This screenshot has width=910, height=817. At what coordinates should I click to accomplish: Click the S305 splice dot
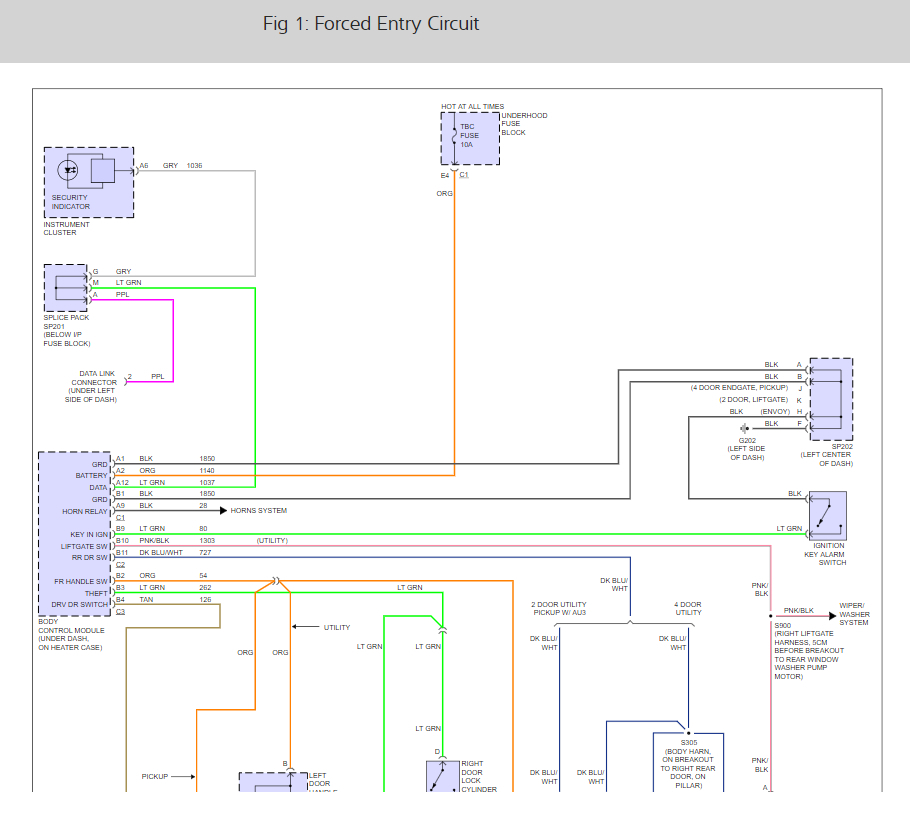coord(688,733)
